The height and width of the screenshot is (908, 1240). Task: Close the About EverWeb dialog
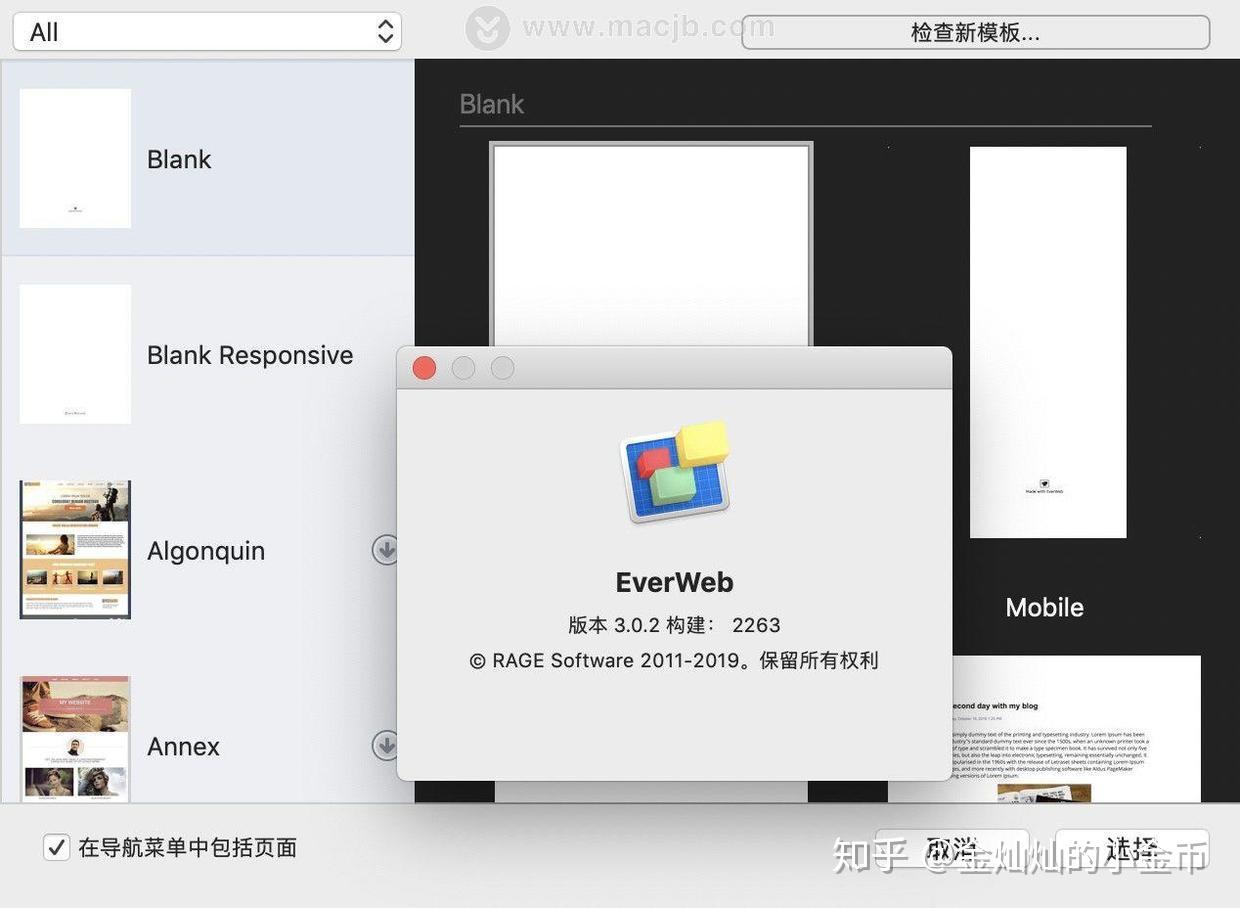click(424, 367)
